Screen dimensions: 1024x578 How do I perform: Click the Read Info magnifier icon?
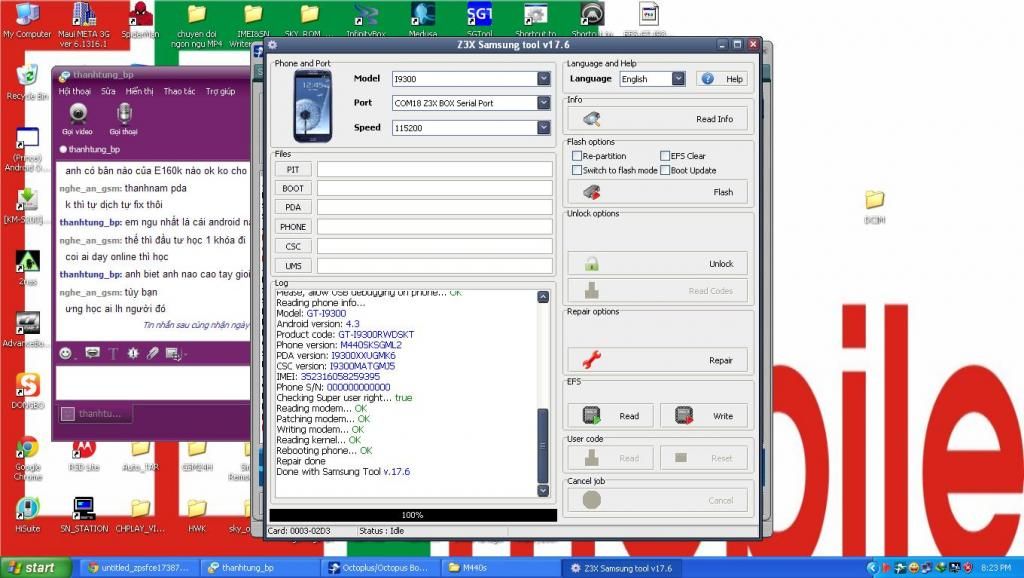pyautogui.click(x=592, y=119)
